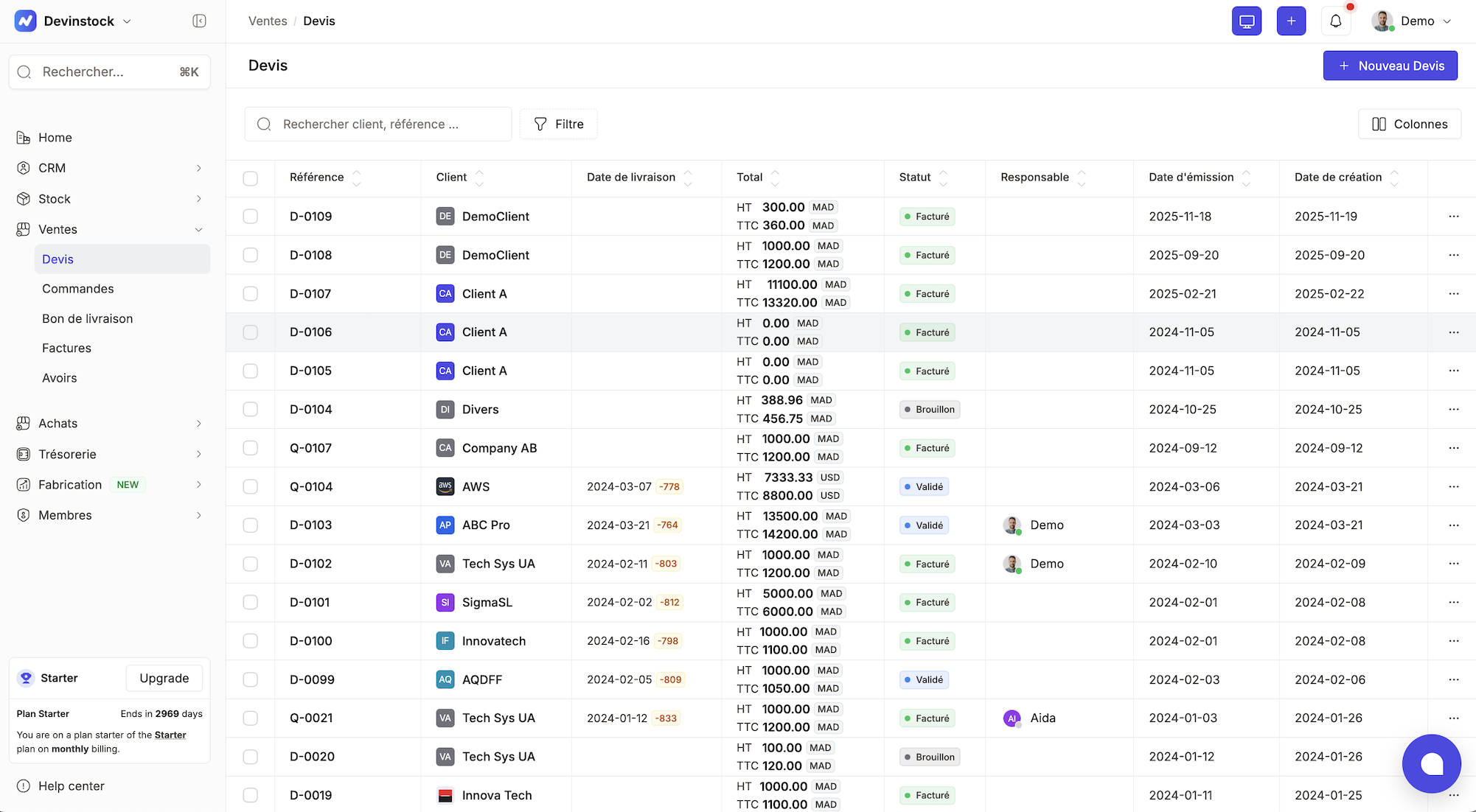Expand the CRM menu chevron
The width and height of the screenshot is (1476, 812).
click(x=198, y=169)
